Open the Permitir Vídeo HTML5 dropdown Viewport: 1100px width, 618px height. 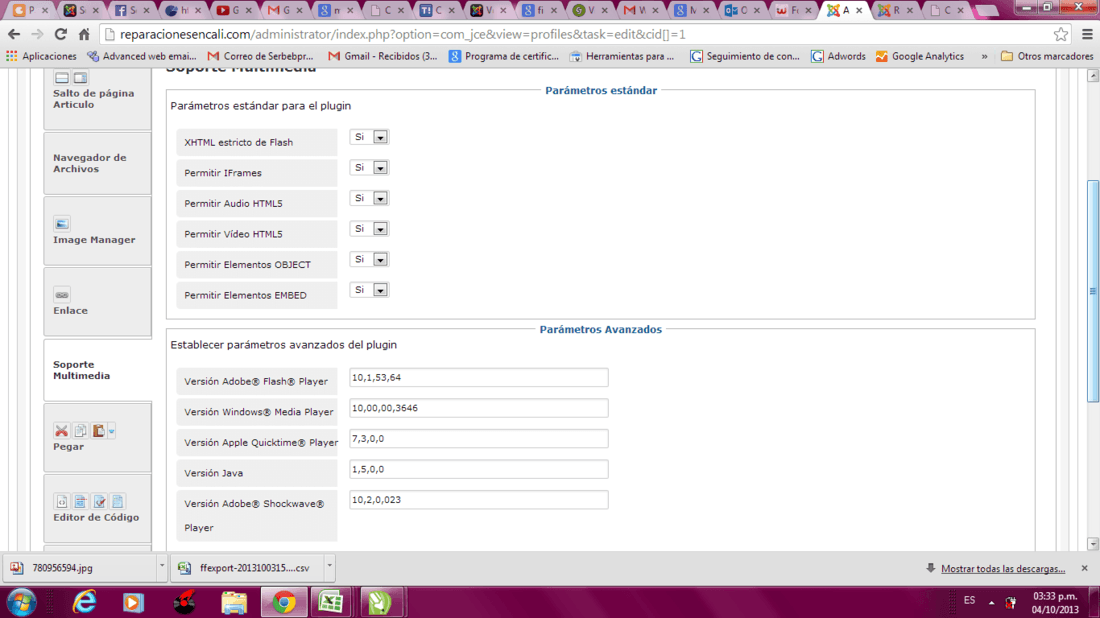click(369, 229)
